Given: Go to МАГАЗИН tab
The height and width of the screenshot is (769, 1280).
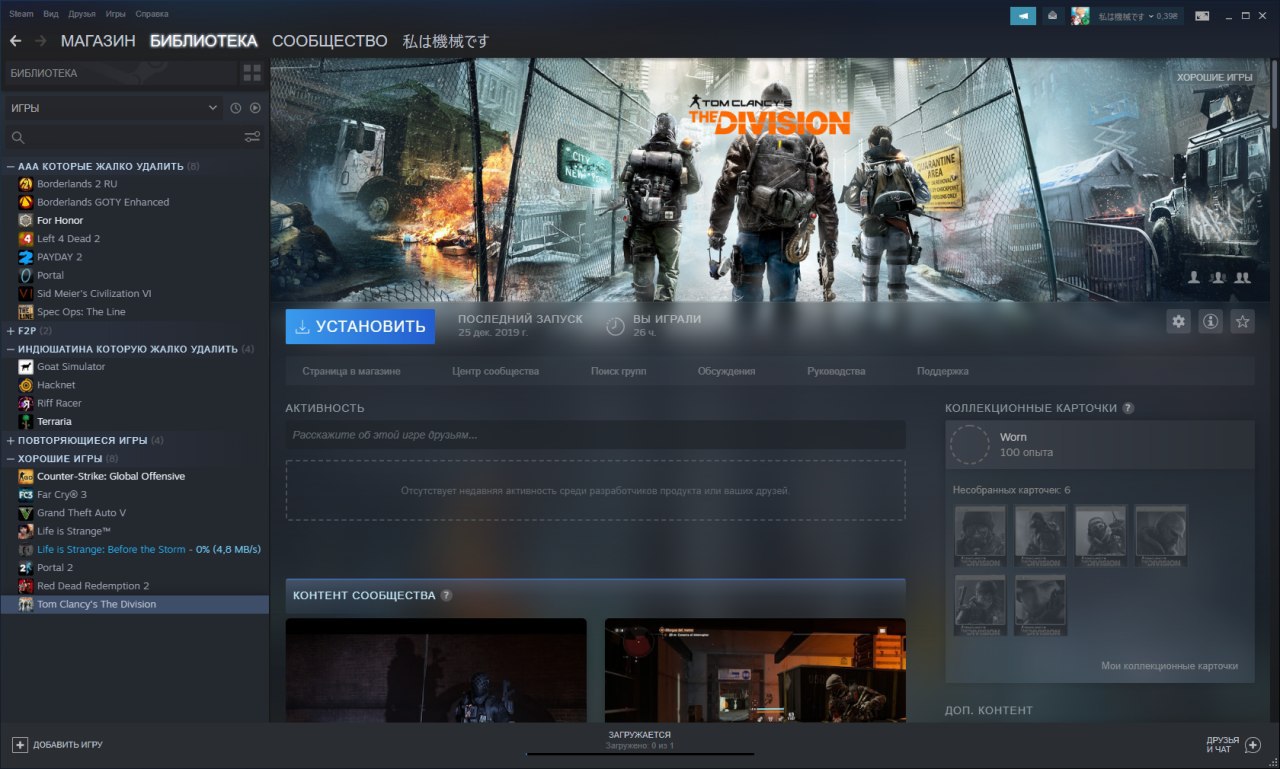Looking at the screenshot, I should pos(98,41).
